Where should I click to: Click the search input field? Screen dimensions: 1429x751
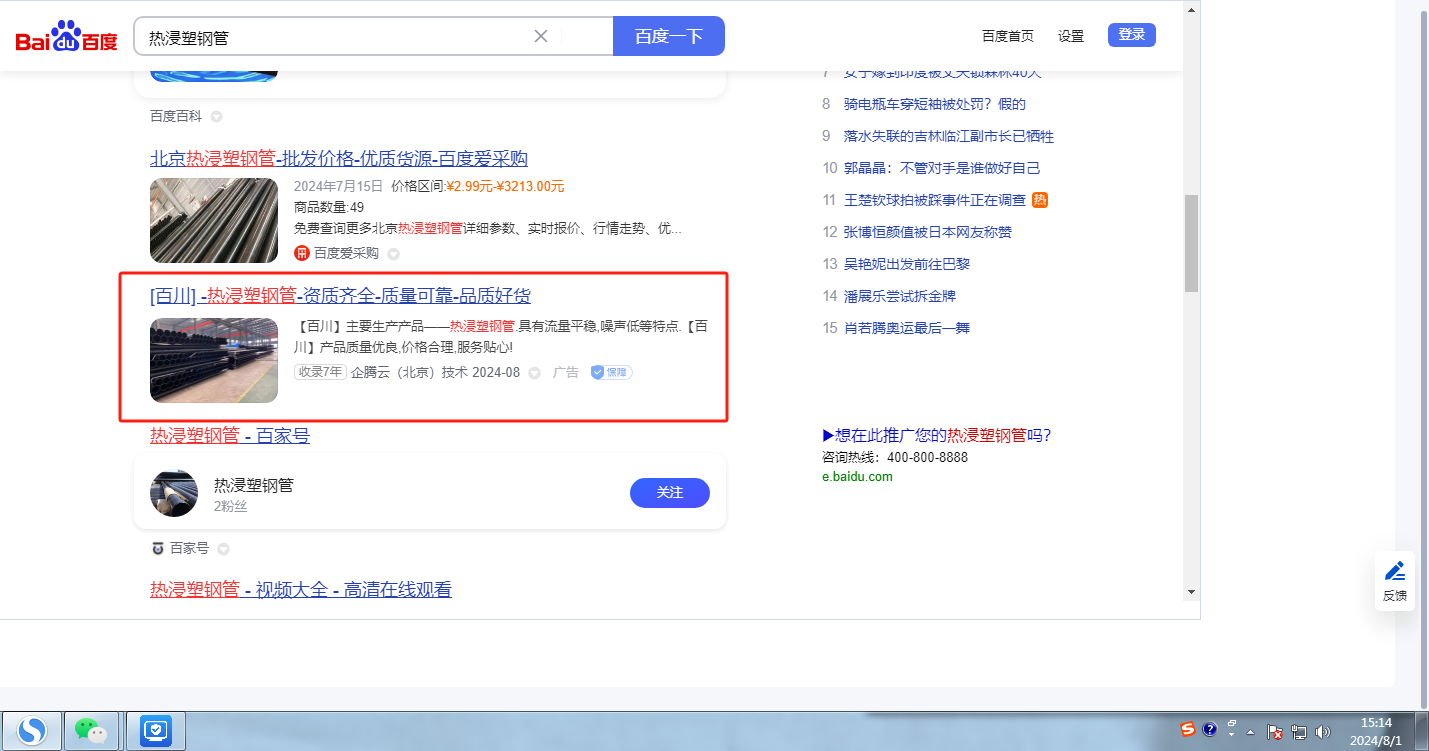tap(335, 37)
